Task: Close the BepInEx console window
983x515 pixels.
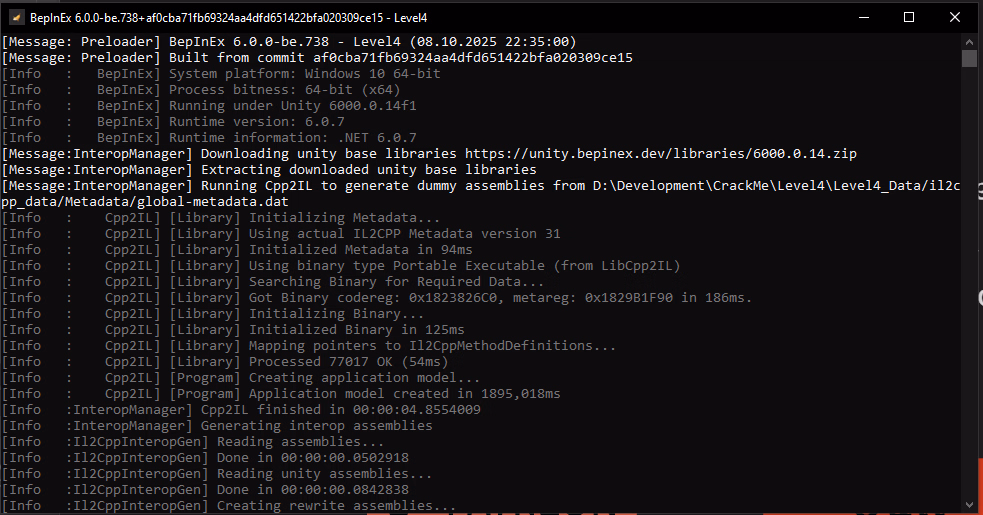Action: (955, 17)
